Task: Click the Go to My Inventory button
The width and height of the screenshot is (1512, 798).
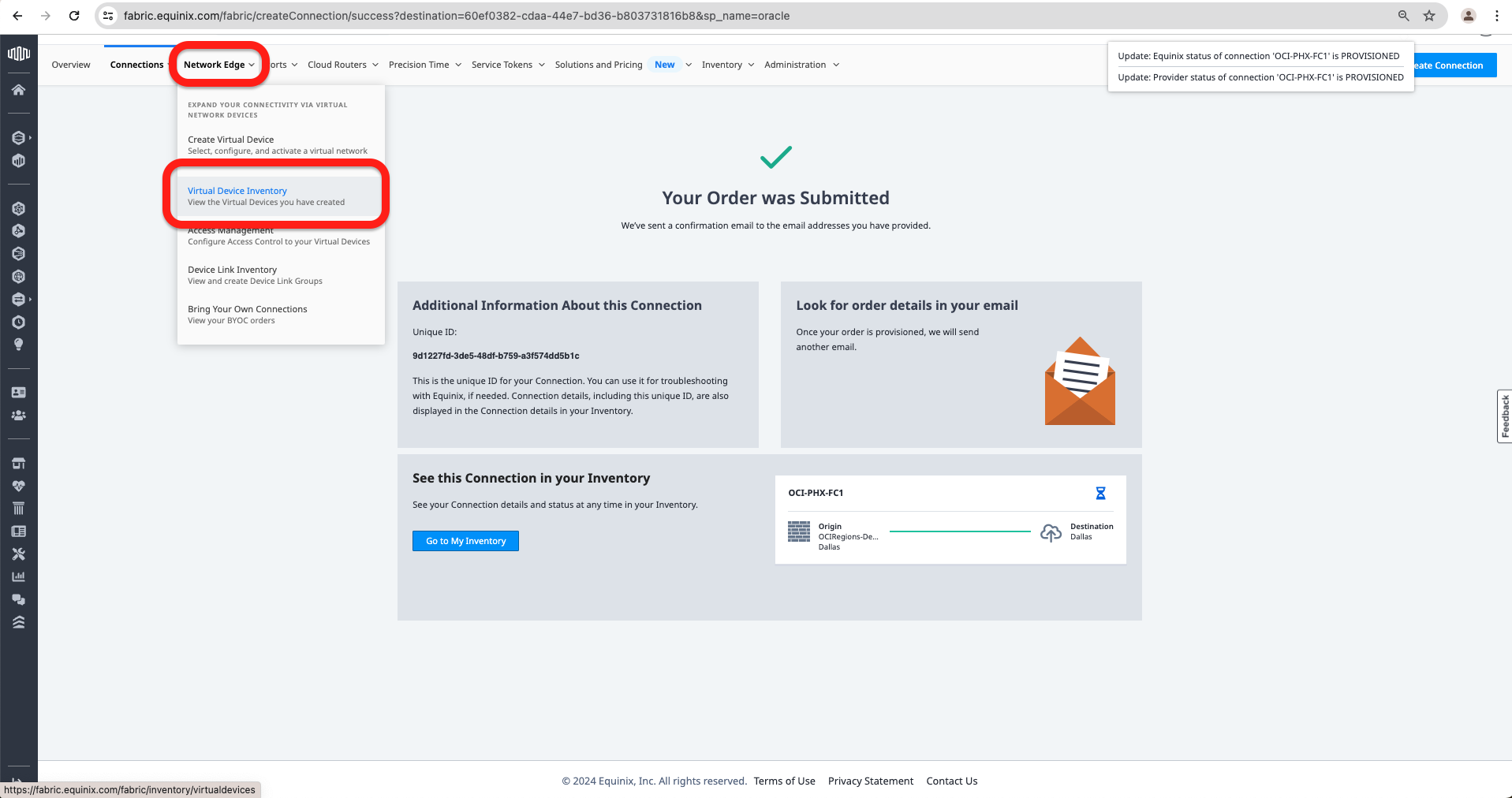Action: pos(465,541)
